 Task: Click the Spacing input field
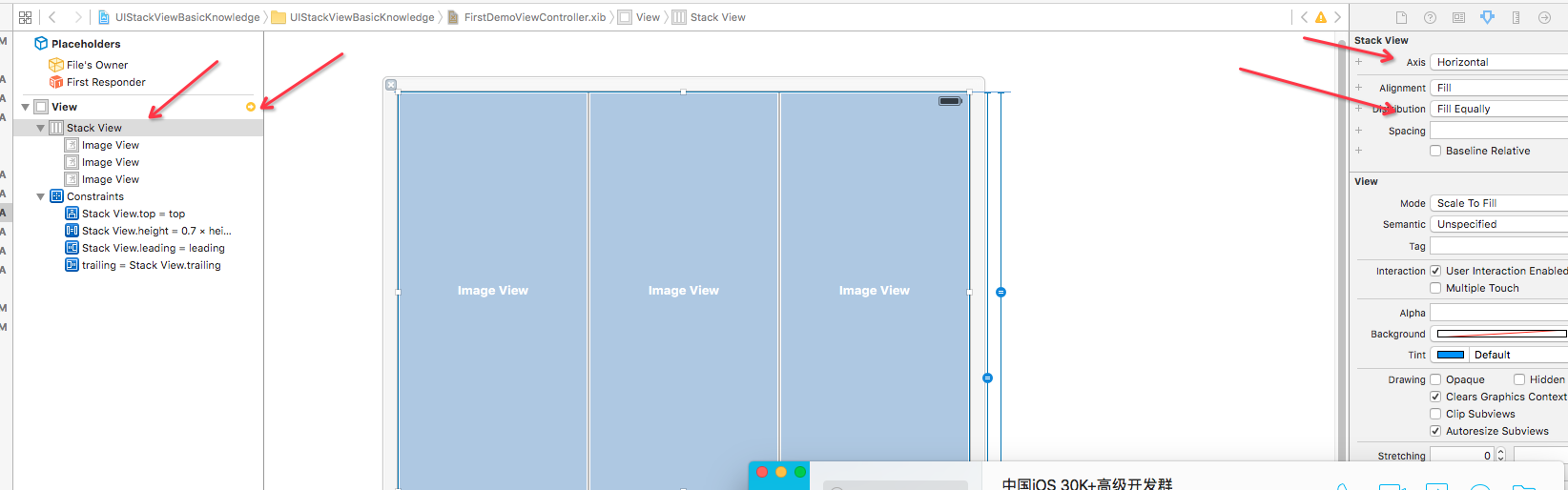pyautogui.click(x=1498, y=131)
